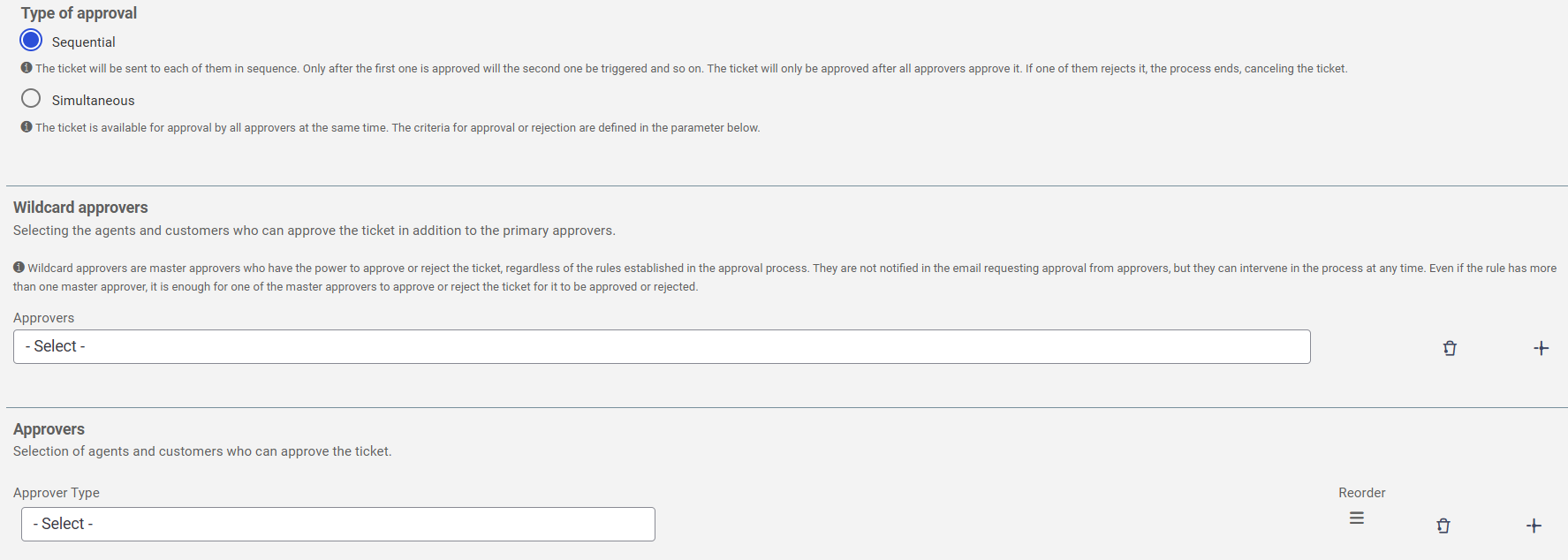The height and width of the screenshot is (560, 1568).
Task: Click the Wildcard approvers section heading
Action: [x=80, y=208]
